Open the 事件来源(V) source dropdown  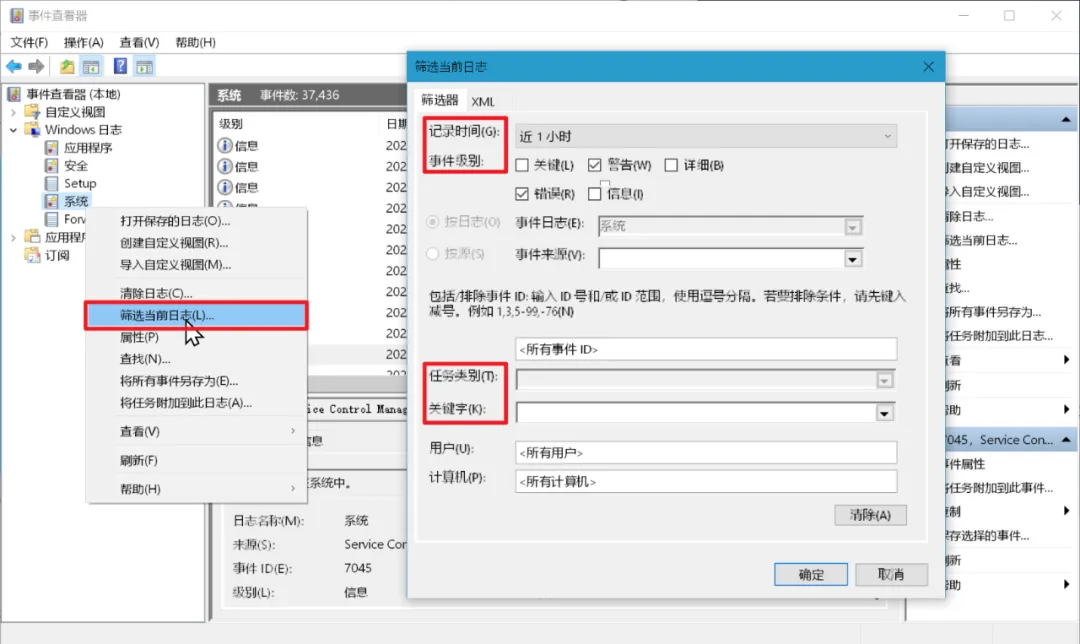point(853,258)
